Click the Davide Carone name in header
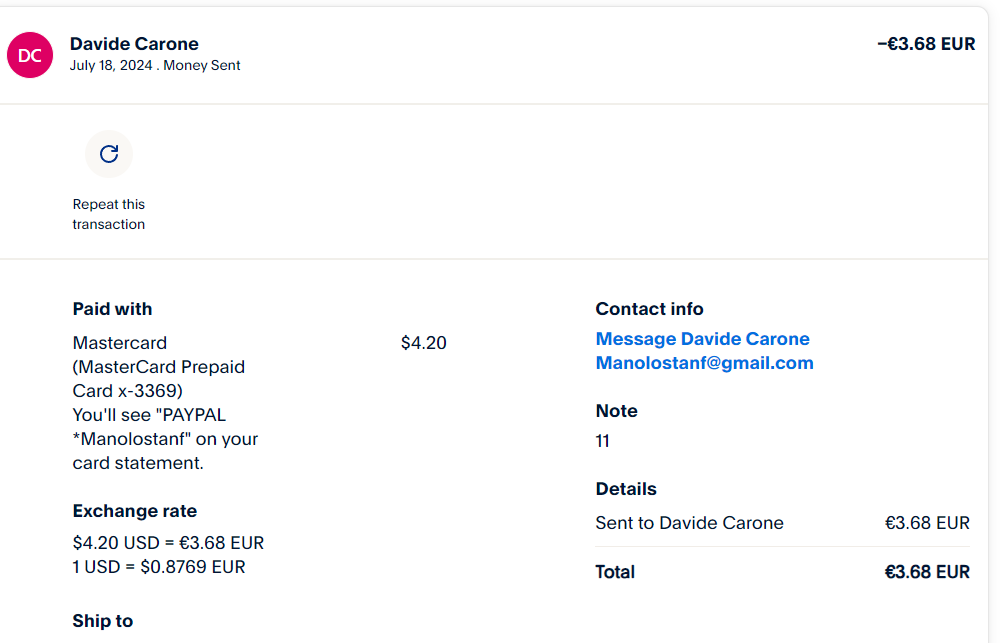This screenshot has height=643, width=1005. point(134,44)
